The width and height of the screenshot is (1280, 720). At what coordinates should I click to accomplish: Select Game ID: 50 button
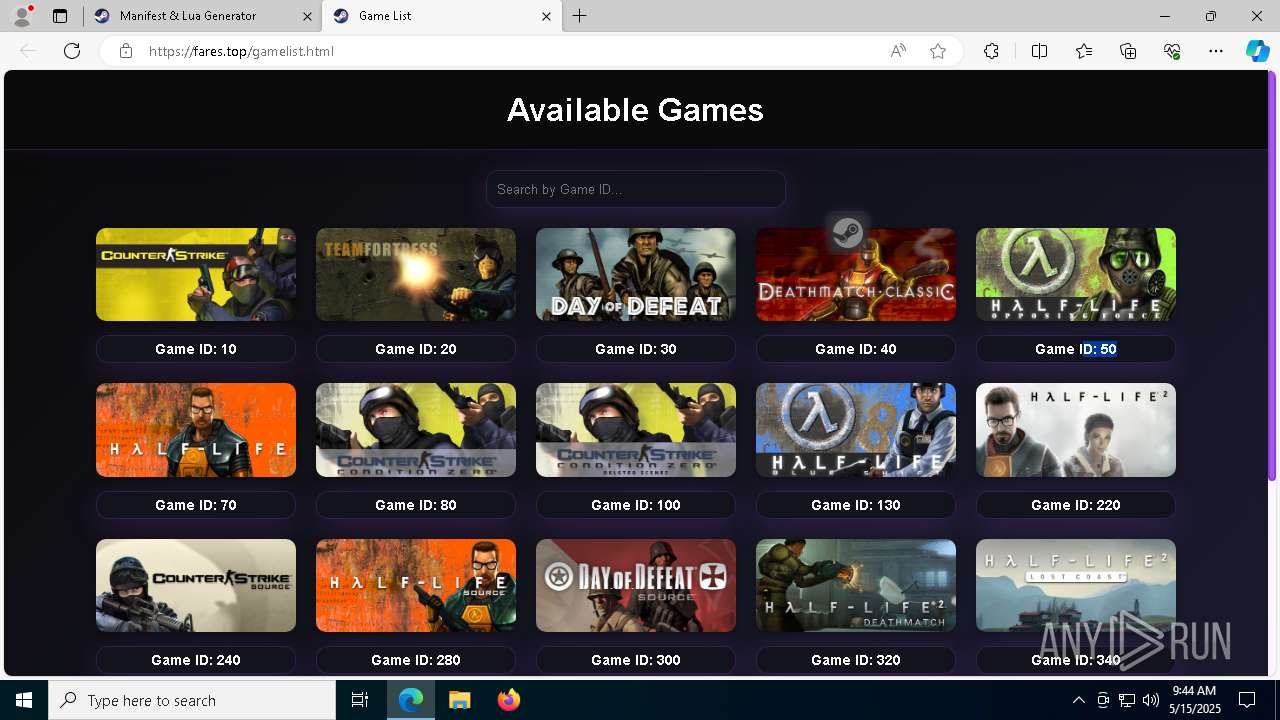pyautogui.click(x=1076, y=349)
